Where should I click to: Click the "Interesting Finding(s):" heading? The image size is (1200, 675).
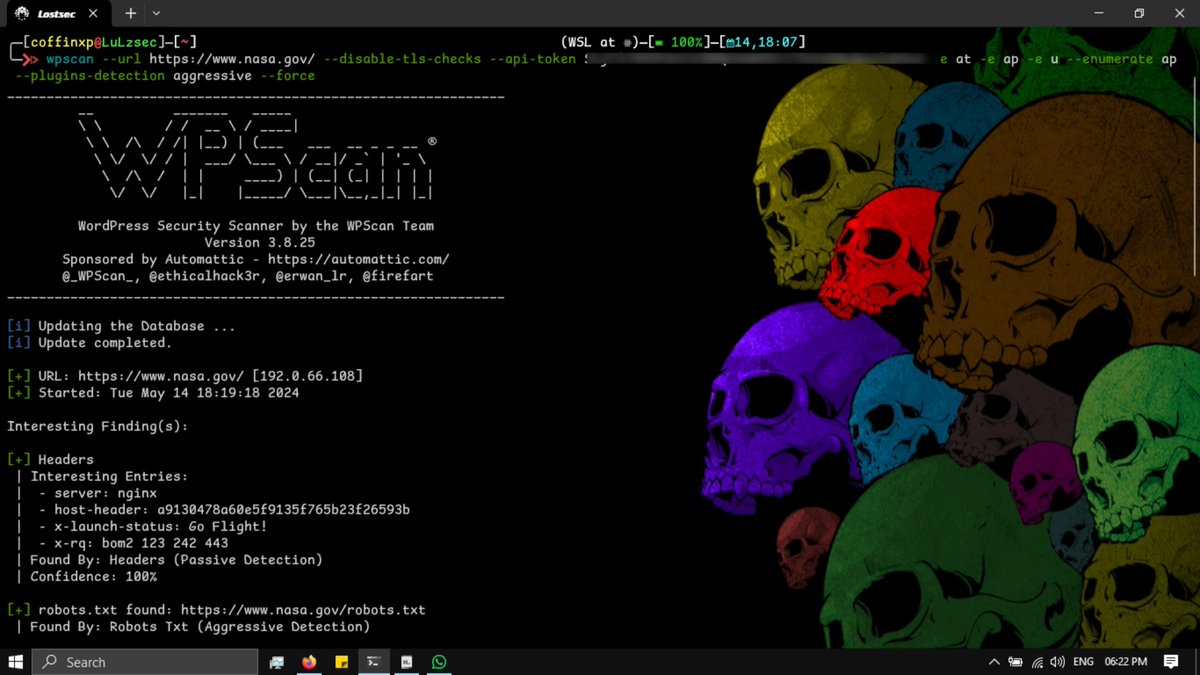coord(98,426)
